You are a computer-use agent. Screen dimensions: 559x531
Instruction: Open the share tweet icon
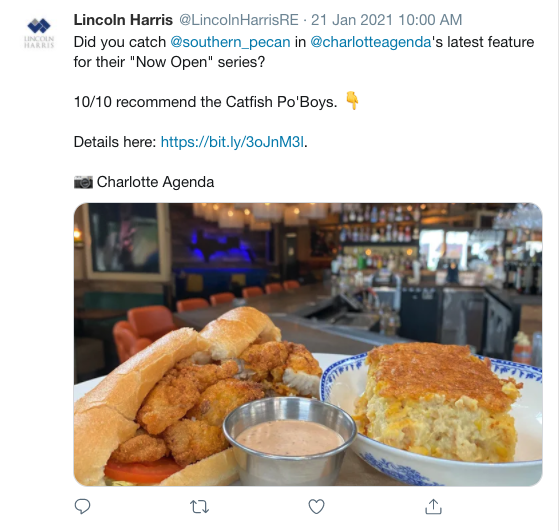pyautogui.click(x=434, y=506)
